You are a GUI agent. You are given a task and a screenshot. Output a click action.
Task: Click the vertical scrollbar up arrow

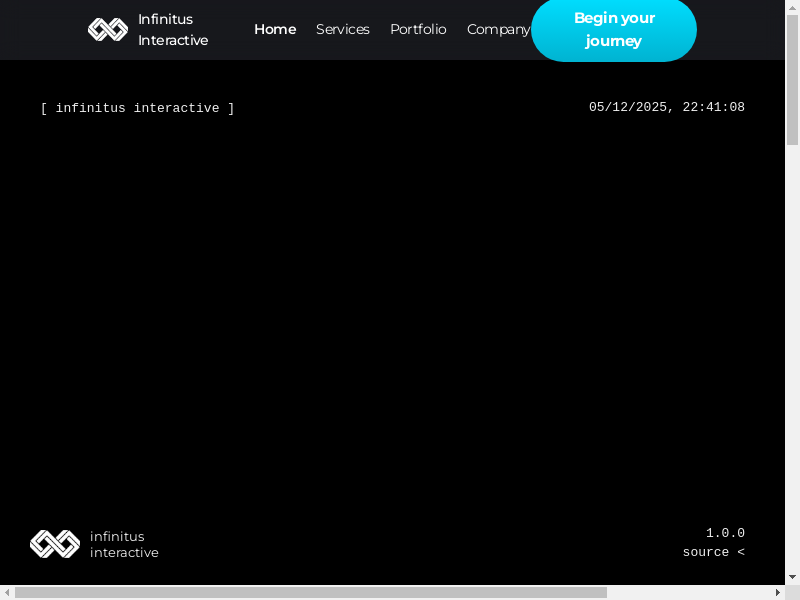[x=792, y=7]
